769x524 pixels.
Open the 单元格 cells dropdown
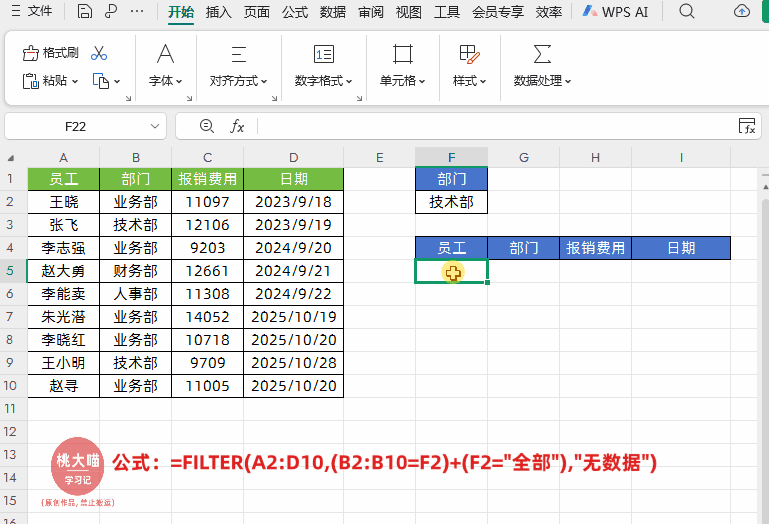click(x=402, y=81)
